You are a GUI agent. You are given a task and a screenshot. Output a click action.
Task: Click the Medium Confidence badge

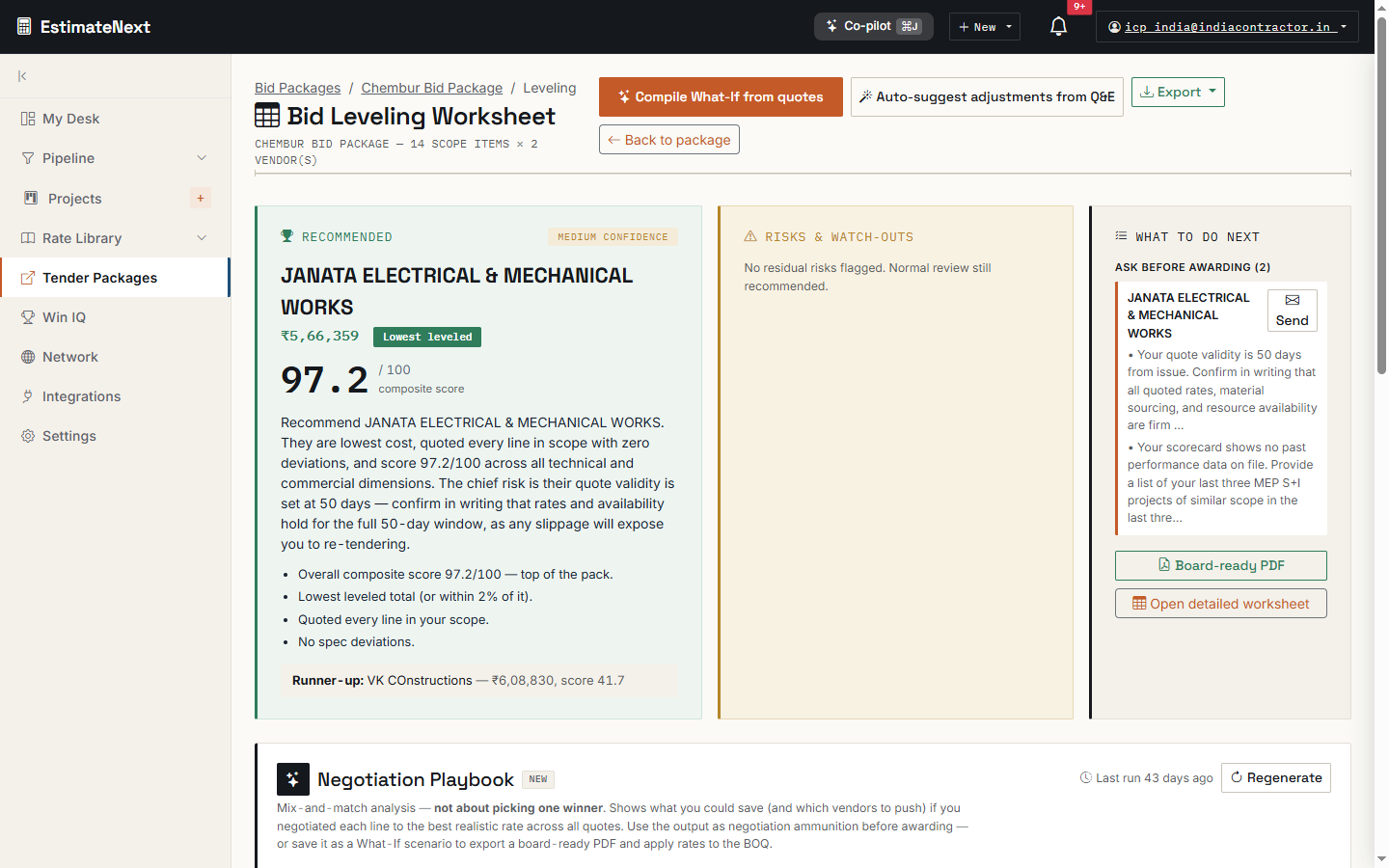point(613,237)
